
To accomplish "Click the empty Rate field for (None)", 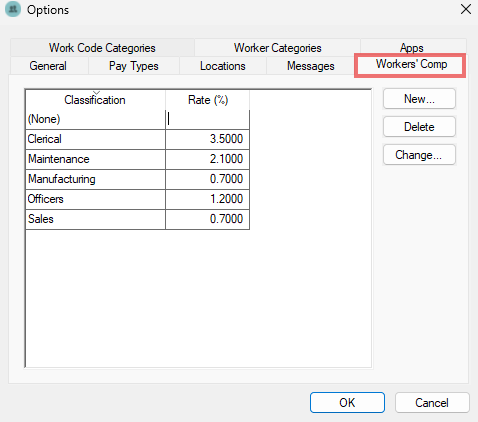I will (207, 119).
